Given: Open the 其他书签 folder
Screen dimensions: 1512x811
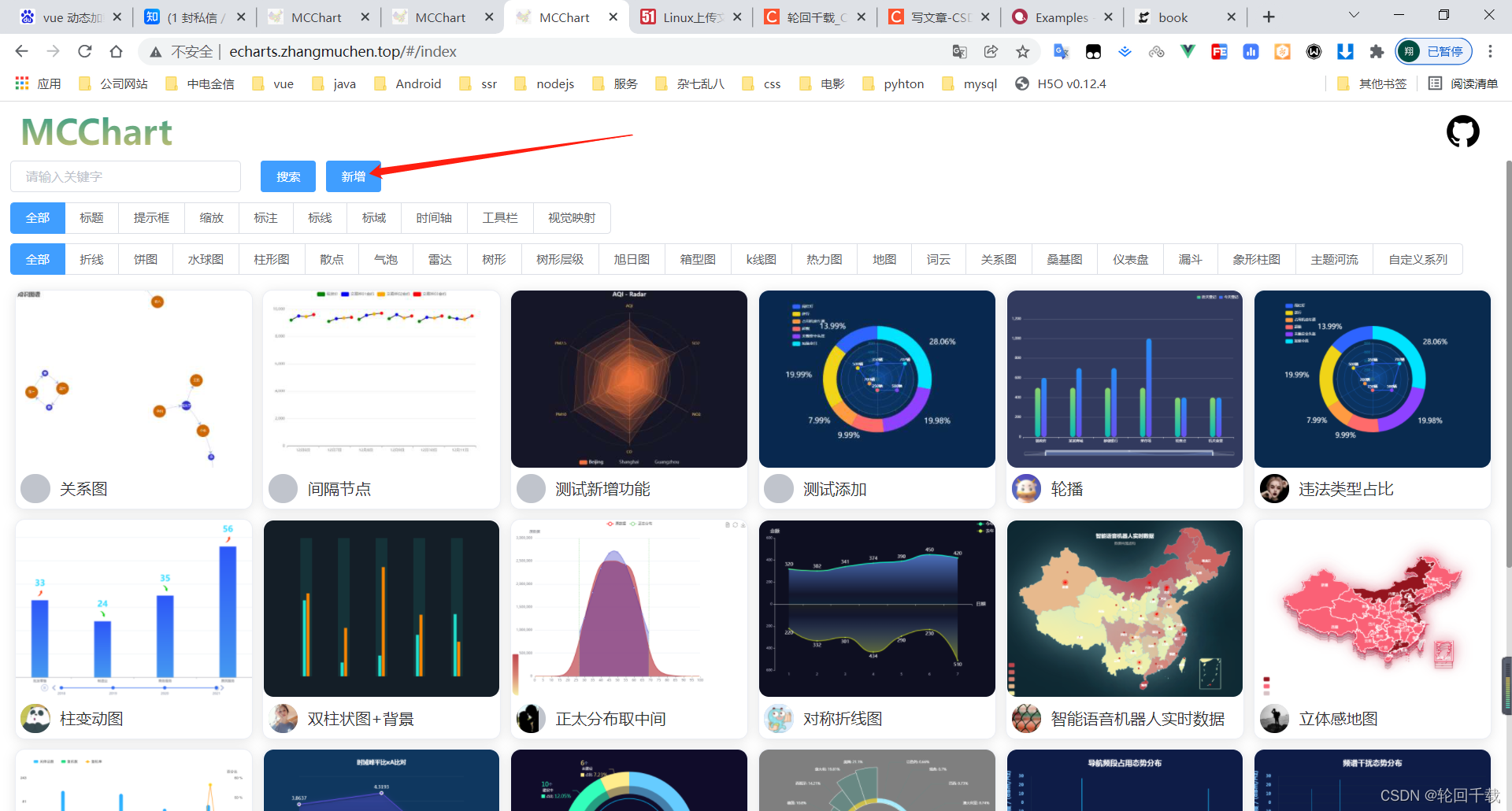Looking at the screenshot, I should click(x=1373, y=83).
